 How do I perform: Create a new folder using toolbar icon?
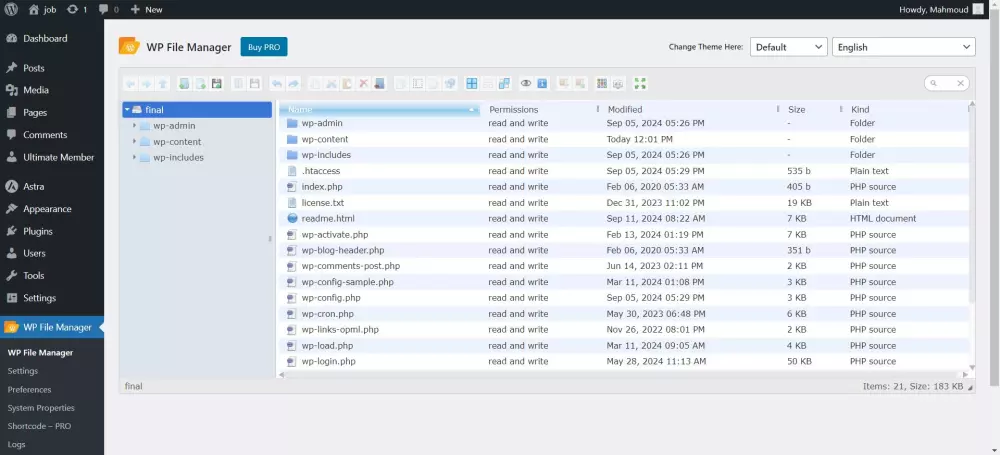(x=184, y=84)
